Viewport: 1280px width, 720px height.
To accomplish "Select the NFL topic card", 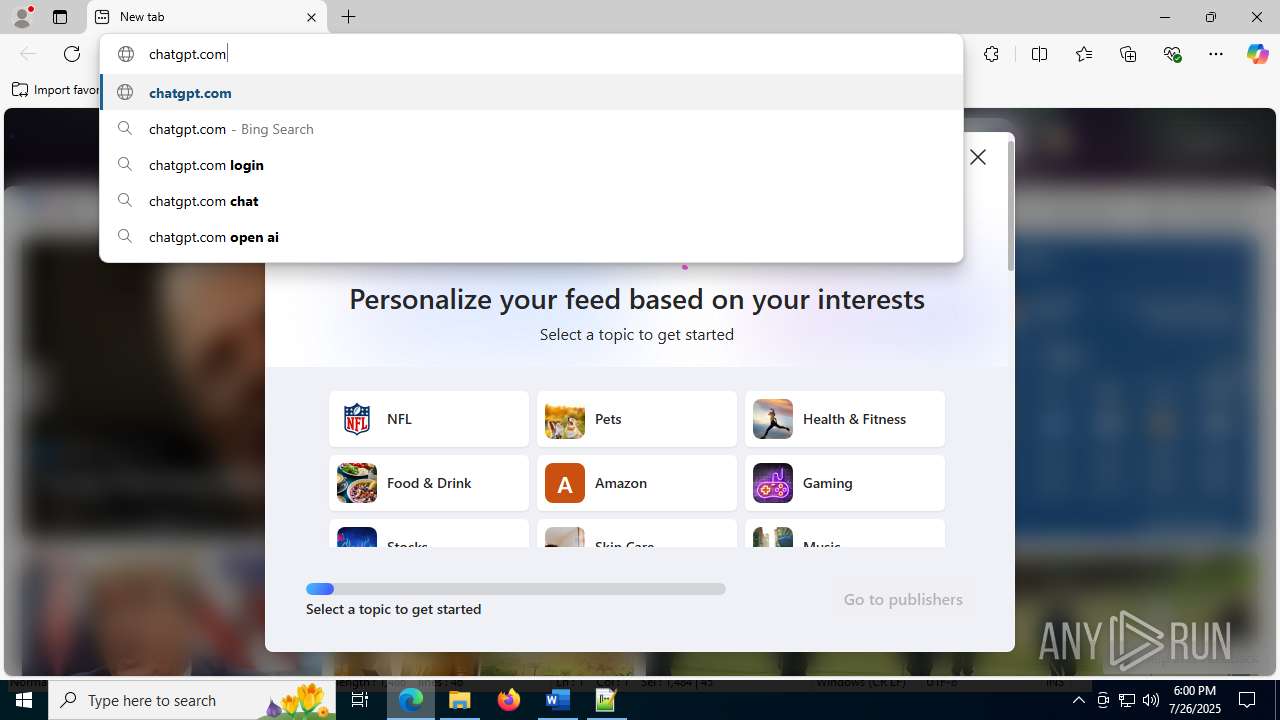I will [429, 419].
